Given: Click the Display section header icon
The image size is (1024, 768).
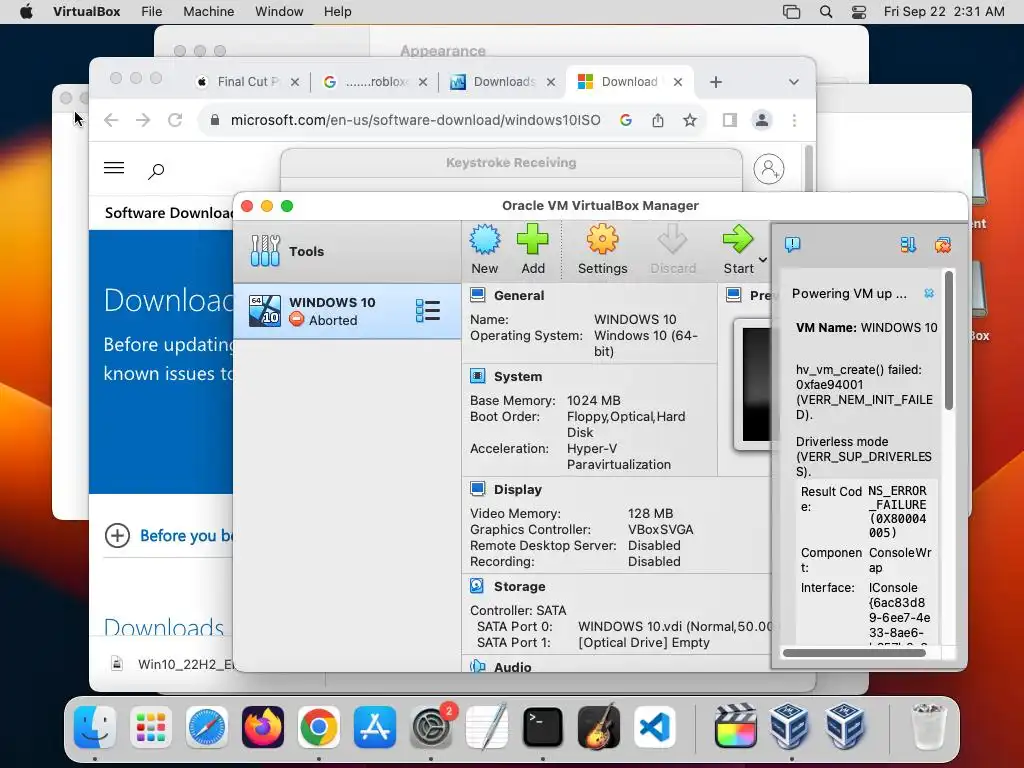Looking at the screenshot, I should click(x=477, y=489).
